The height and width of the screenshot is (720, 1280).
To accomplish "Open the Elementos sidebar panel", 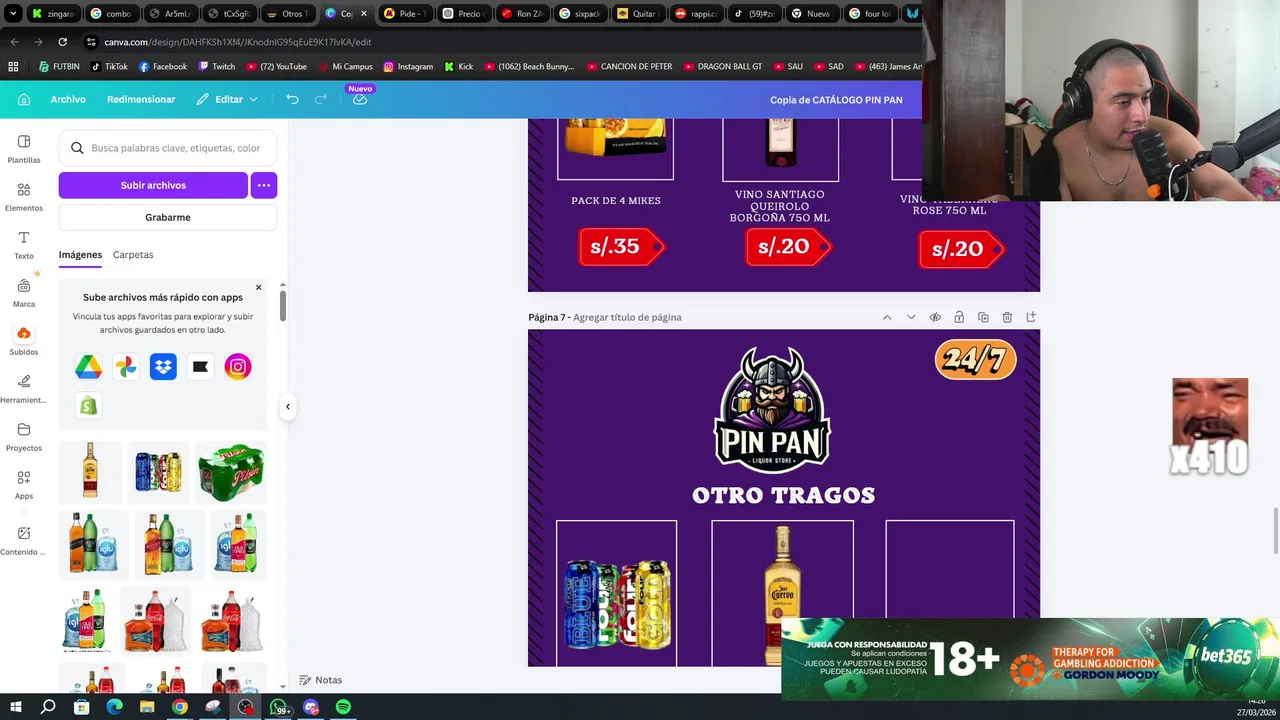I will coord(24,196).
